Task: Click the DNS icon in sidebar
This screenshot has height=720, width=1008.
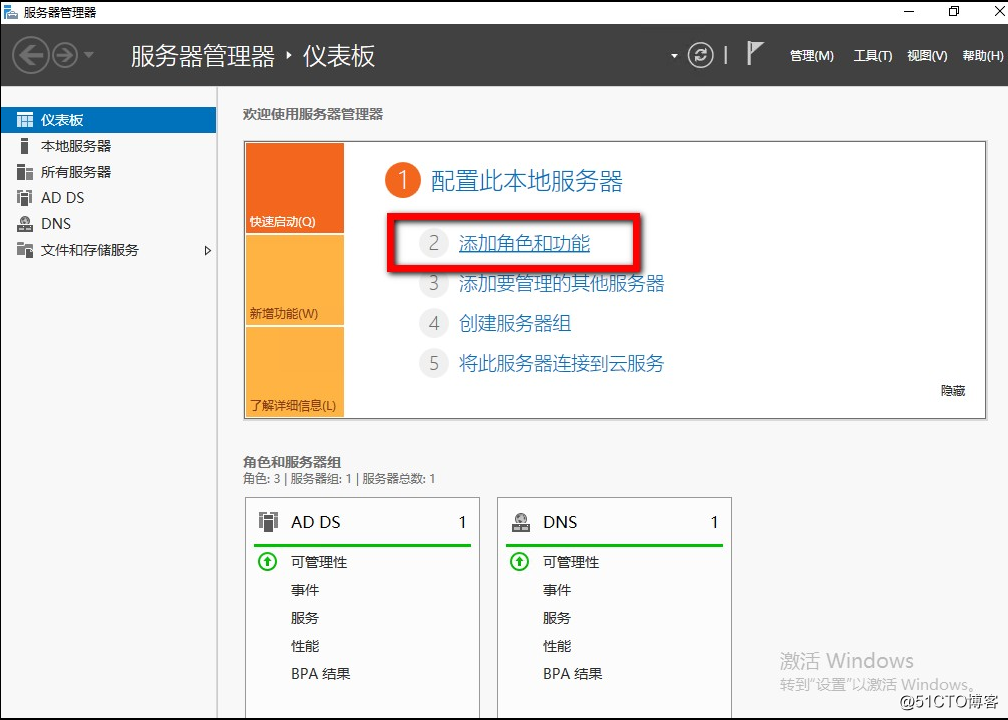Action: (24, 224)
